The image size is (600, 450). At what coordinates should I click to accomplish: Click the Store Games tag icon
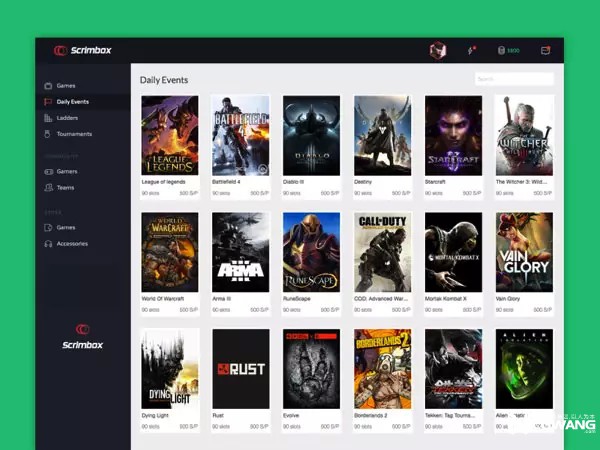48,228
